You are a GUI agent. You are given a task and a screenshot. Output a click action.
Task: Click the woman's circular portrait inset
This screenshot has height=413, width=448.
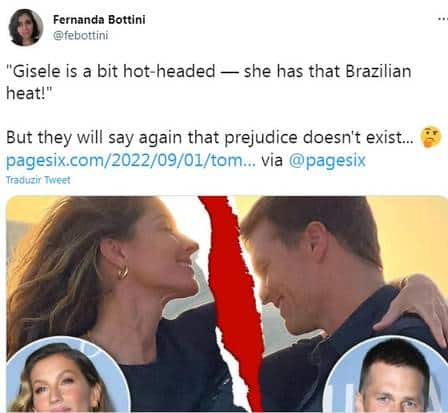(x=66, y=376)
